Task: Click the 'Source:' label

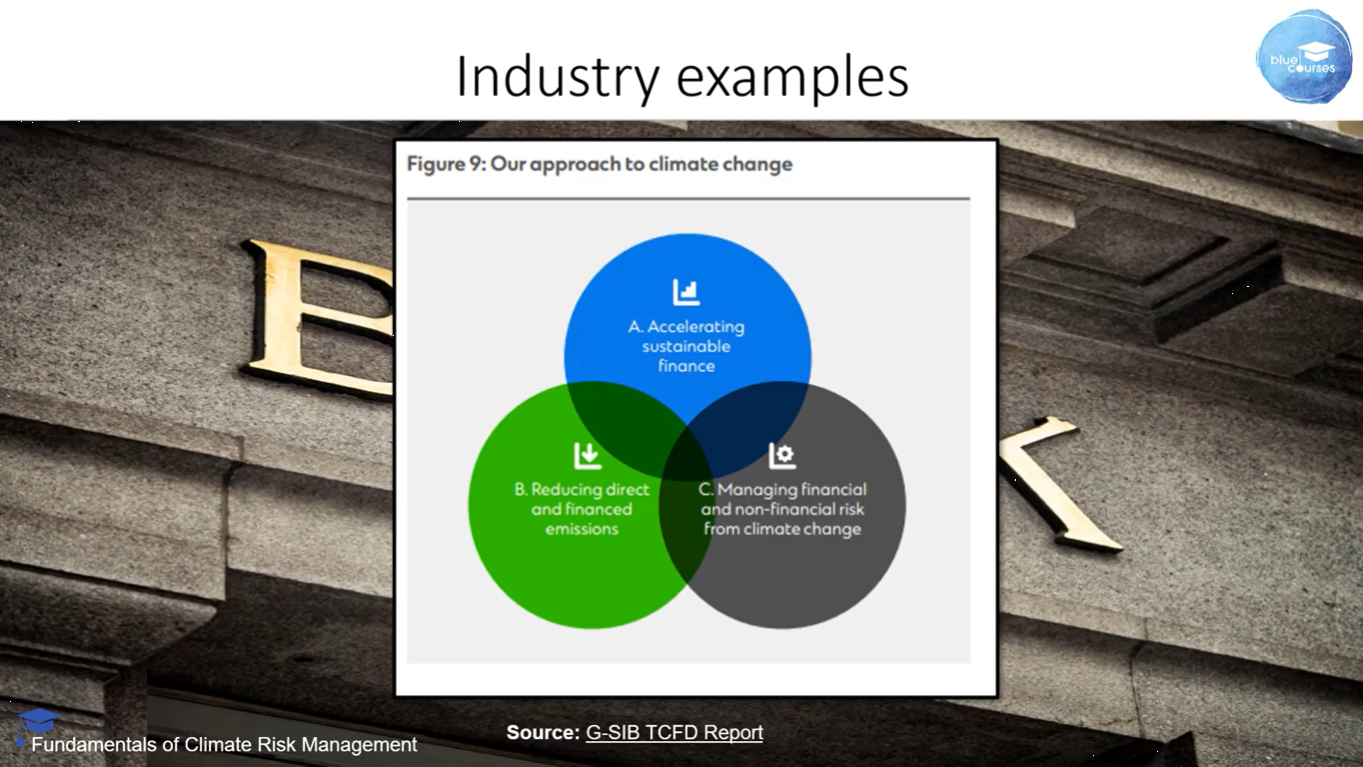Action: pyautogui.click(x=543, y=732)
